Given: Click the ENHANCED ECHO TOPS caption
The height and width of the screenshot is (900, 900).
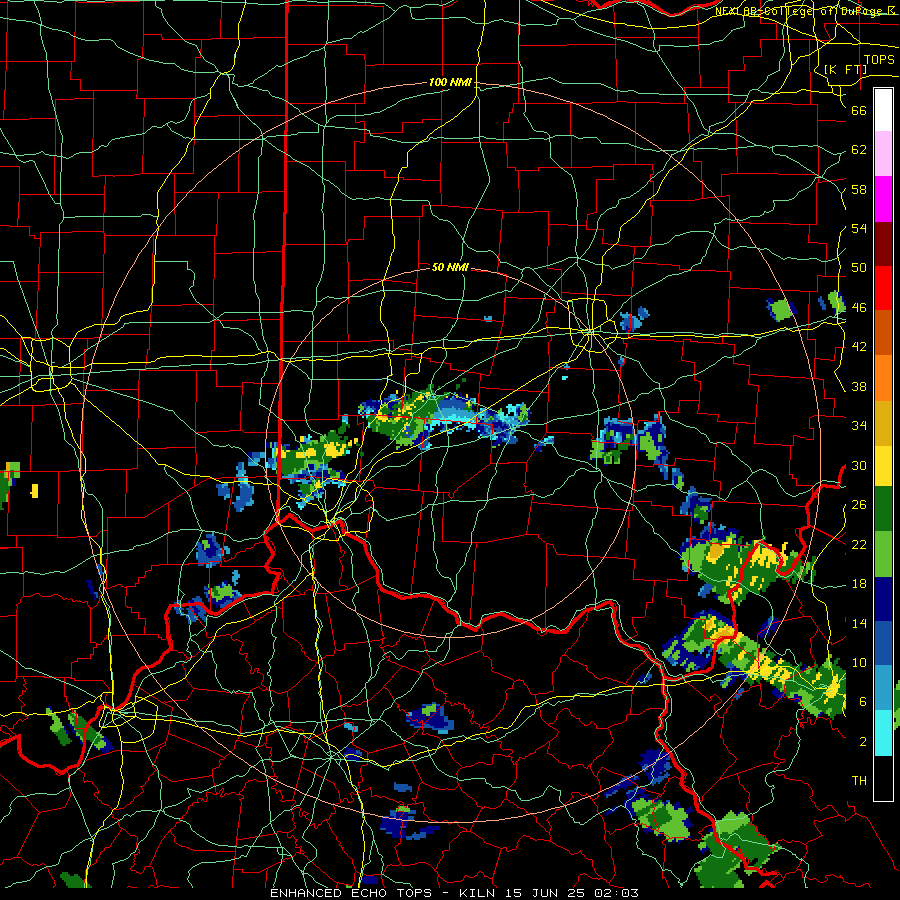Looking at the screenshot, I should [351, 893].
